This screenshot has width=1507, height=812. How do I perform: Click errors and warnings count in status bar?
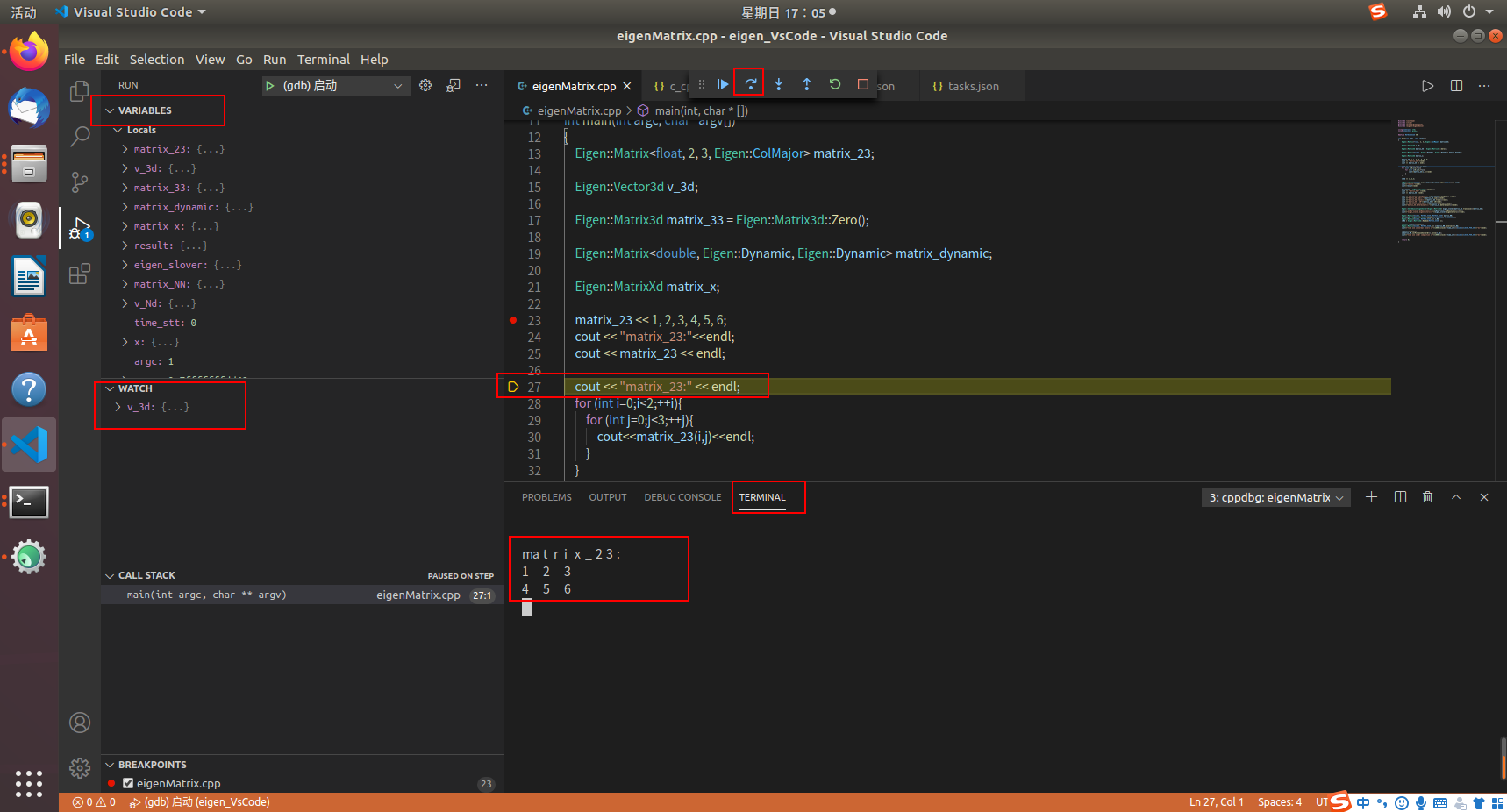click(x=94, y=802)
